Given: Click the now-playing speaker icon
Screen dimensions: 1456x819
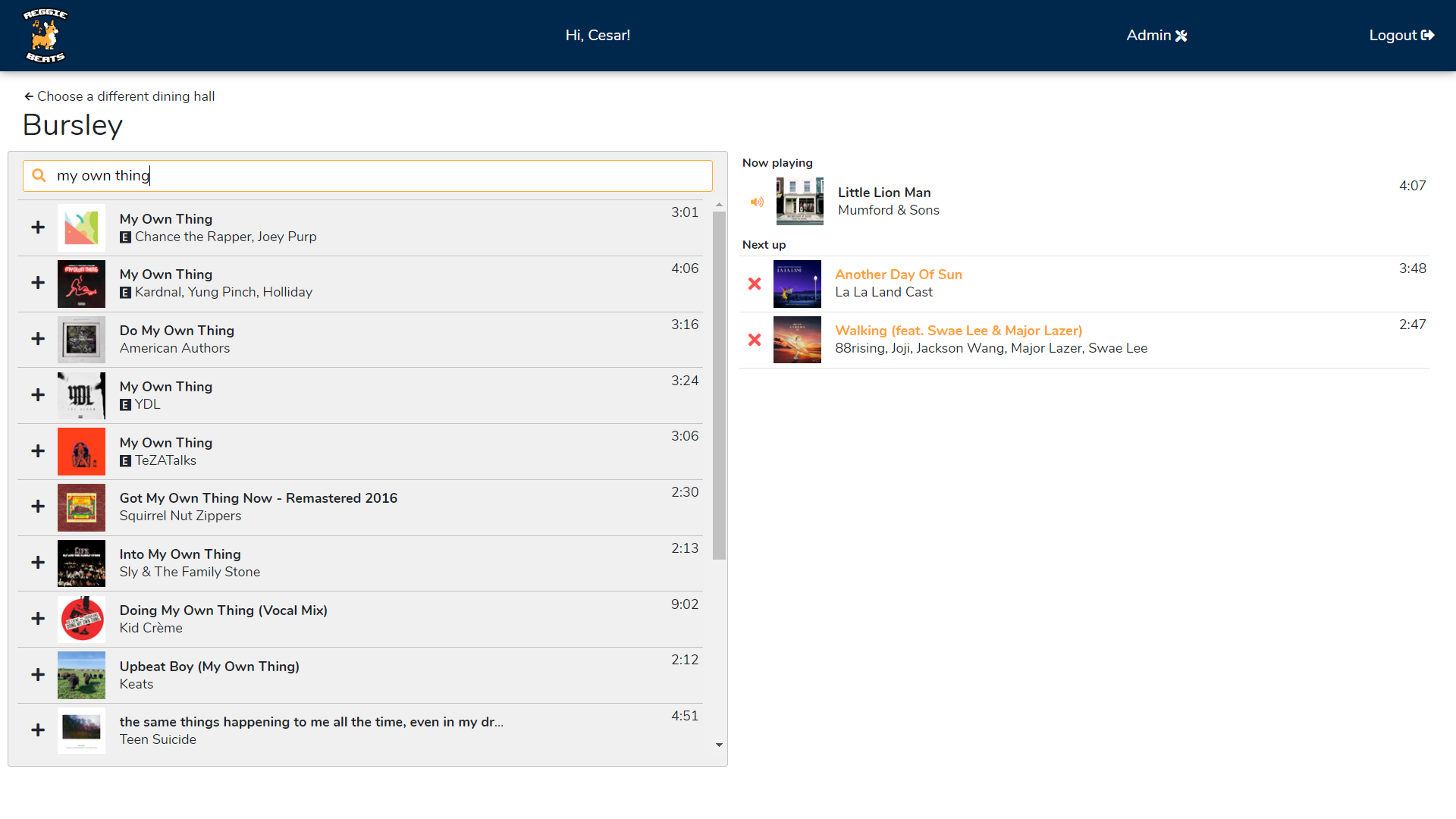Looking at the screenshot, I should (757, 202).
